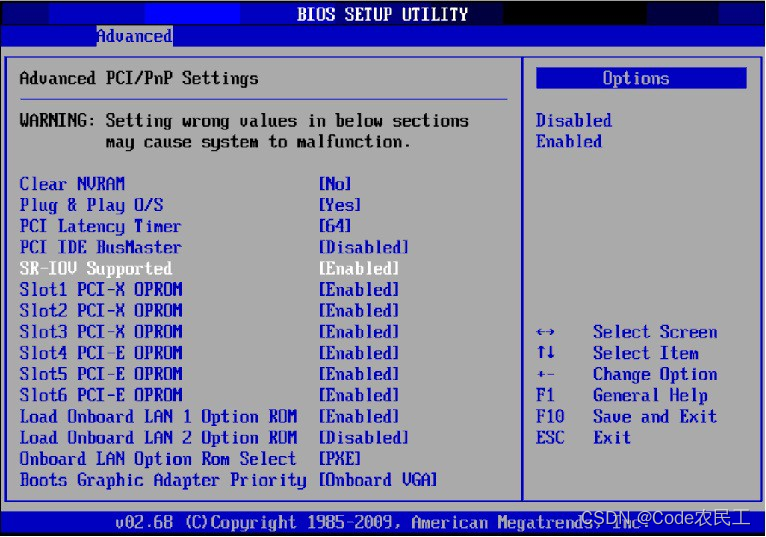
Task: Click the Advanced PCI/PnP Settings heading
Action: click(139, 79)
